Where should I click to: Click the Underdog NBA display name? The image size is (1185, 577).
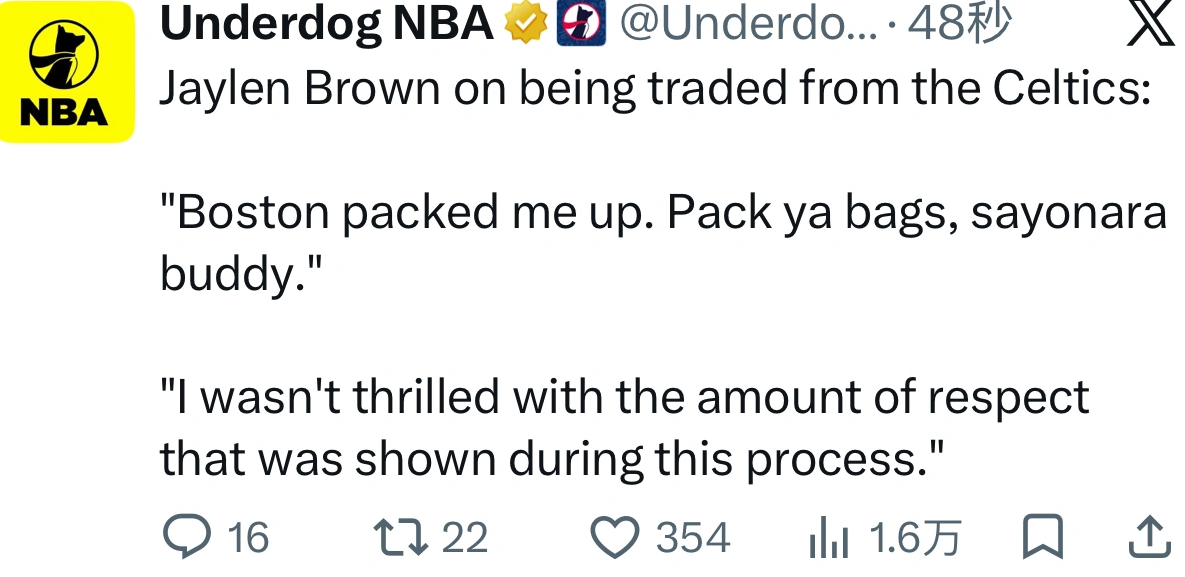pyautogui.click(x=326, y=23)
